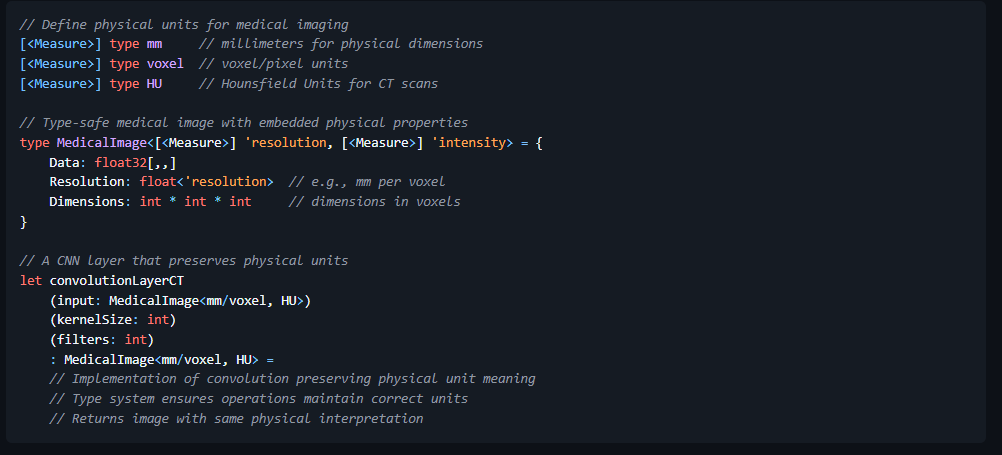The height and width of the screenshot is (455, 1002).
Task: Click the return type MedicalImage<mm/voxel, HU>
Action: pos(162,360)
